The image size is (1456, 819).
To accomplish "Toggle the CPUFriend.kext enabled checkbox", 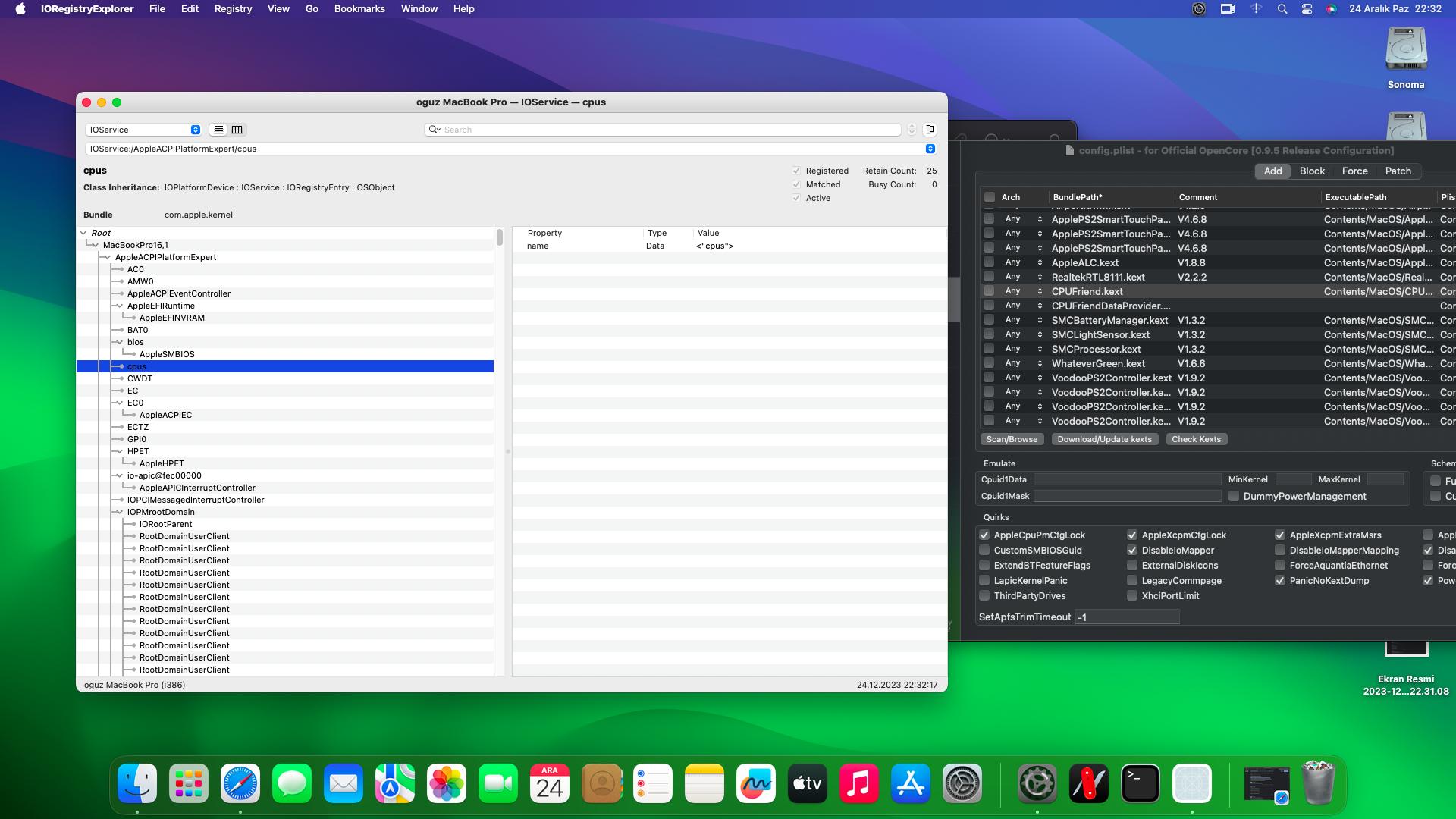I will click(x=989, y=291).
